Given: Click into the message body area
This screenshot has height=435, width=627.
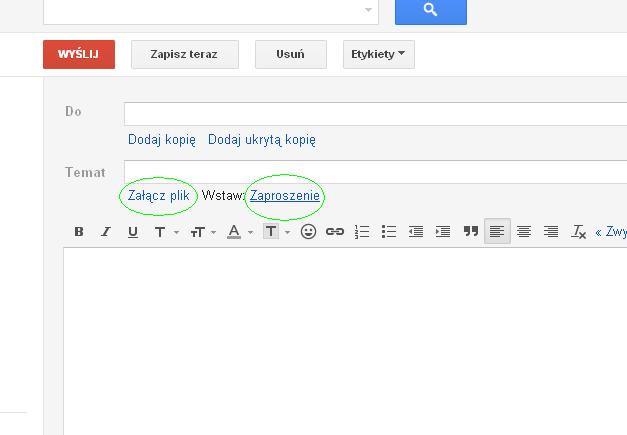Looking at the screenshot, I should coord(345,341).
